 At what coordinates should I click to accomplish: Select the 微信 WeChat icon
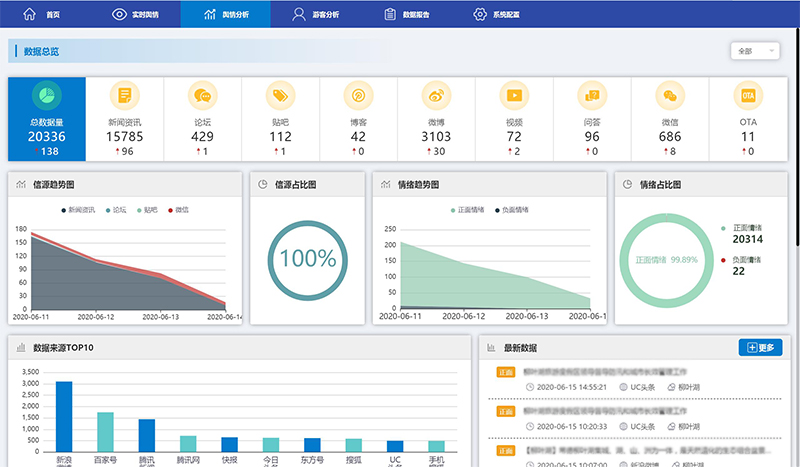(x=670, y=95)
